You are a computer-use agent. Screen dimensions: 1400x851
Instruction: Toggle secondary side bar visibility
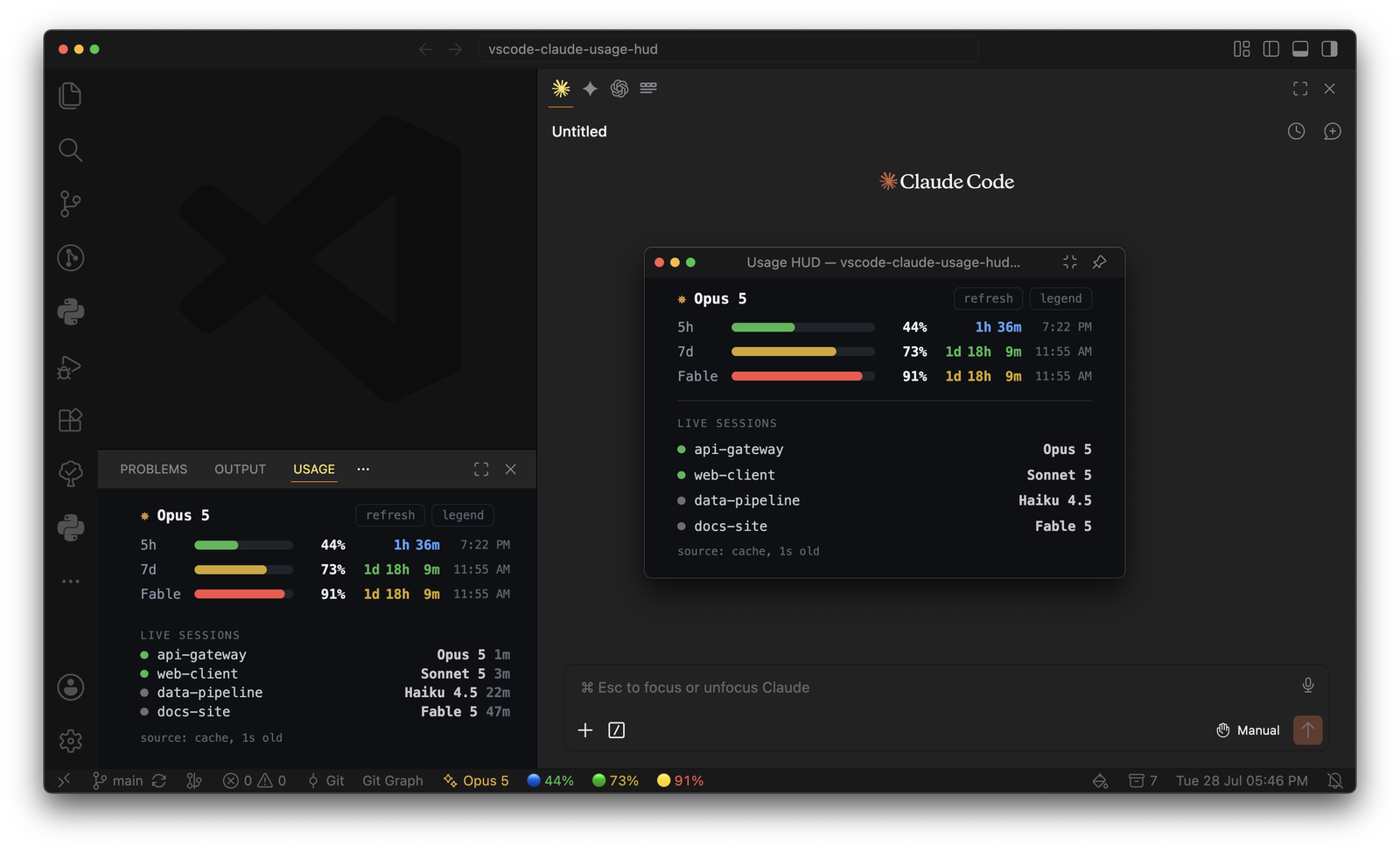[1329, 49]
